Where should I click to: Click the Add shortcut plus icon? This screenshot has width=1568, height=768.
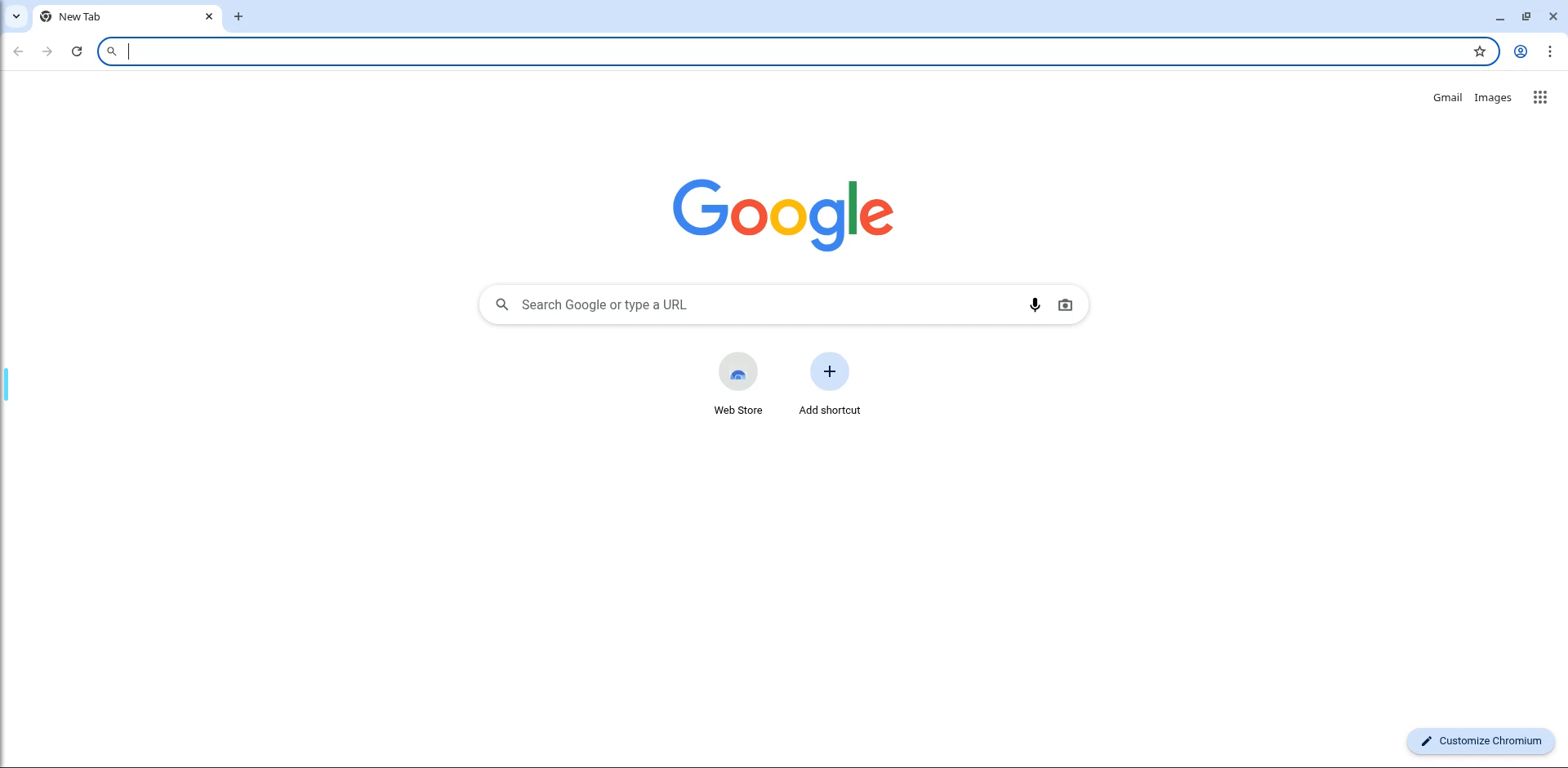tap(829, 371)
